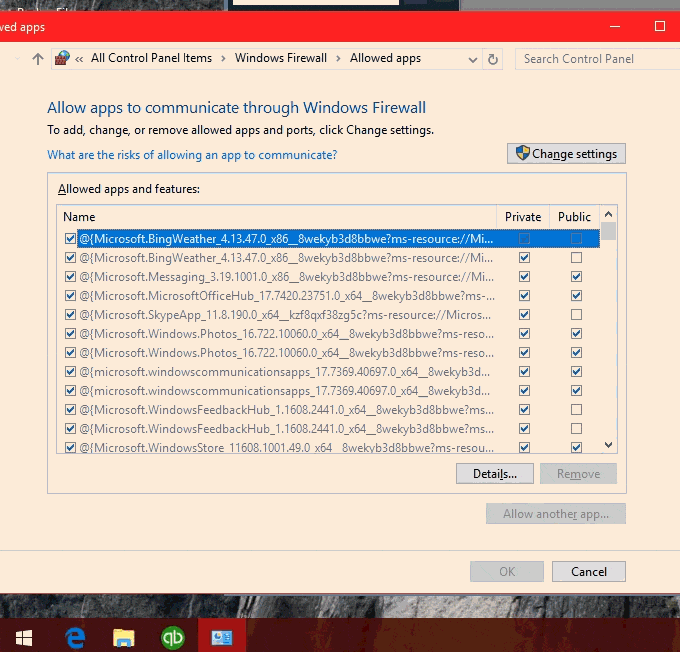Open the address bar history dropdown
This screenshot has width=680, height=652.
pos(473,59)
